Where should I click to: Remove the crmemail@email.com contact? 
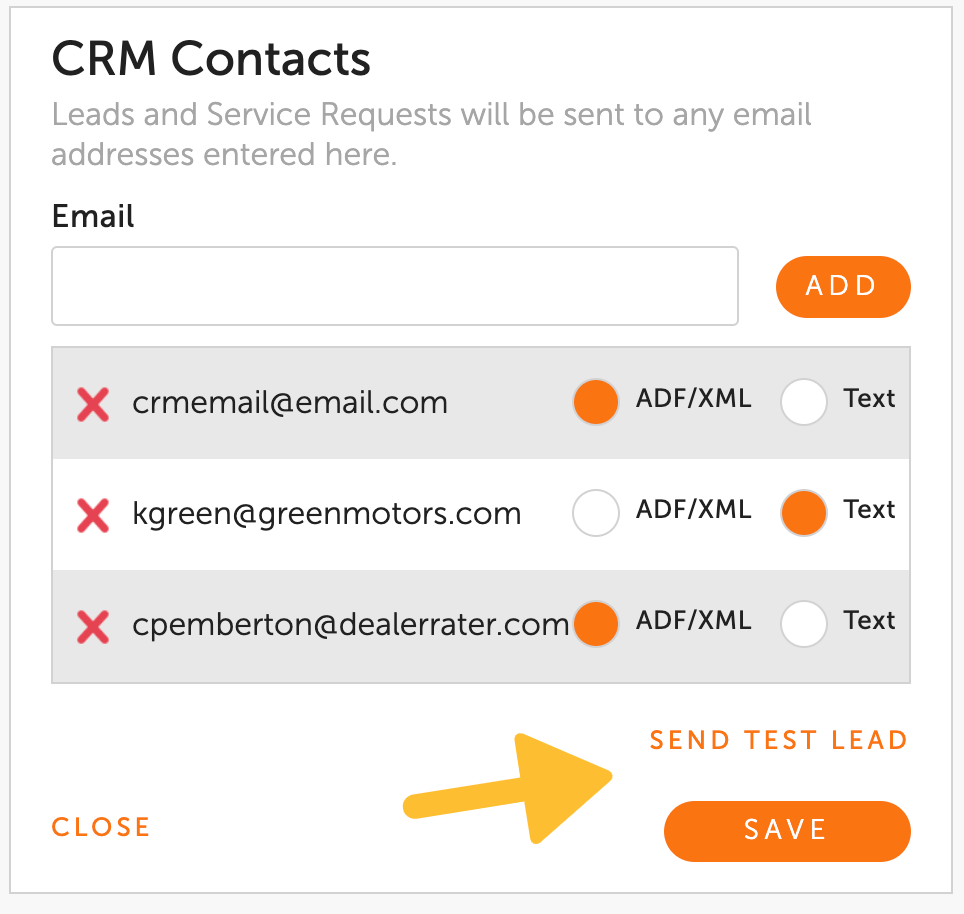[x=93, y=404]
